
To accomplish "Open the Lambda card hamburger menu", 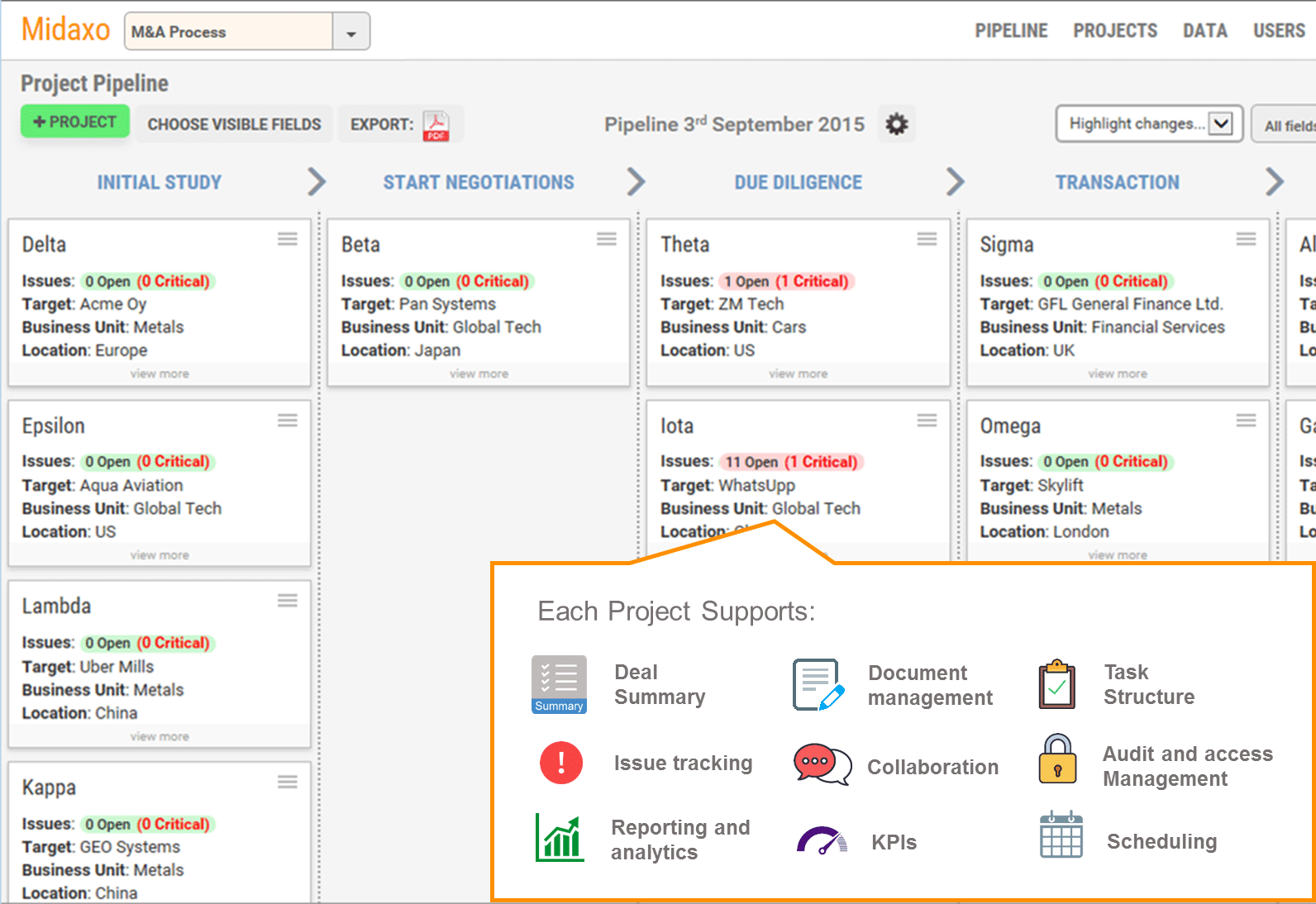I will click(288, 601).
